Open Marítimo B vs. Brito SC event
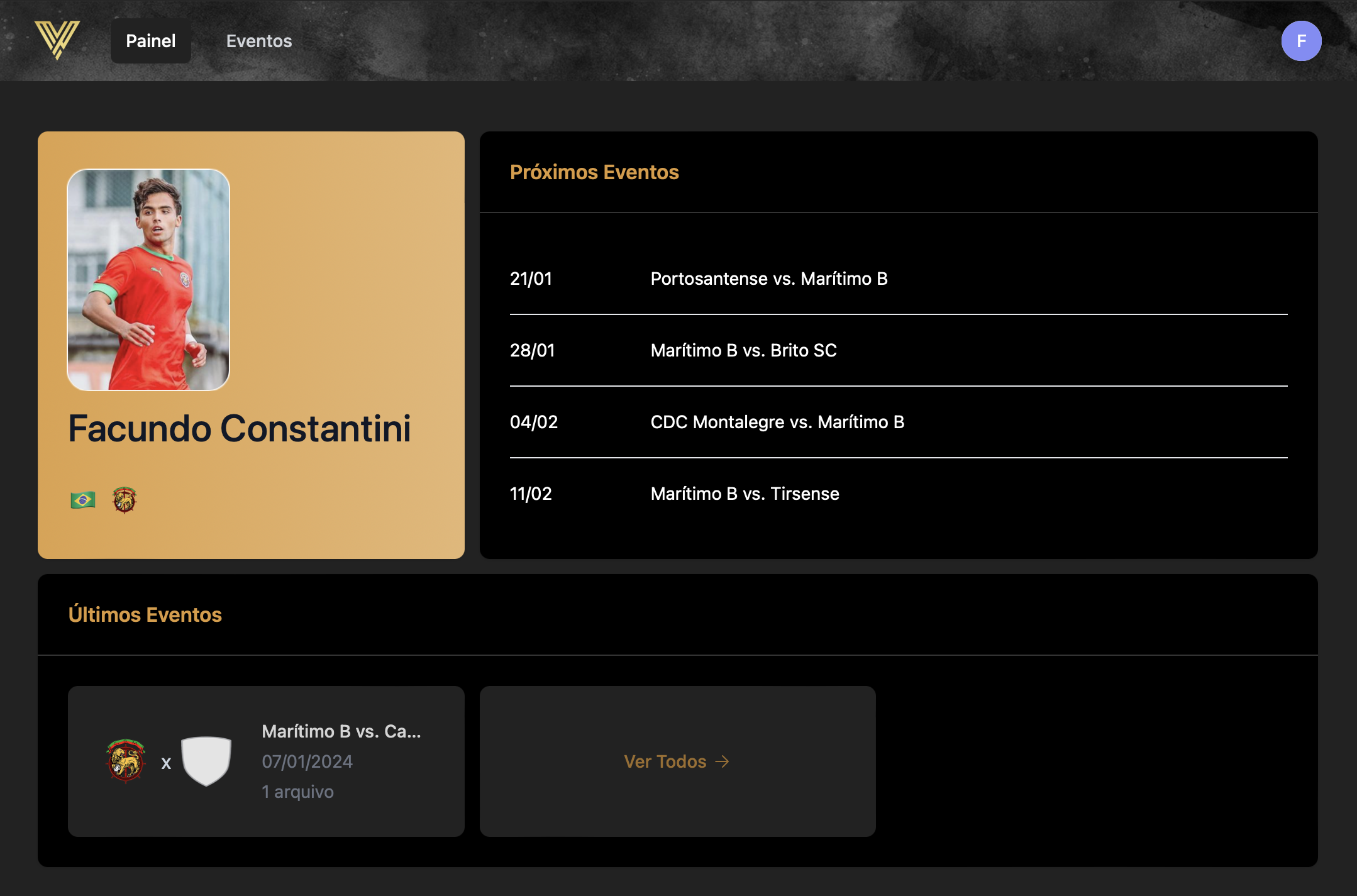Viewport: 1357px width, 896px height. 744,350
